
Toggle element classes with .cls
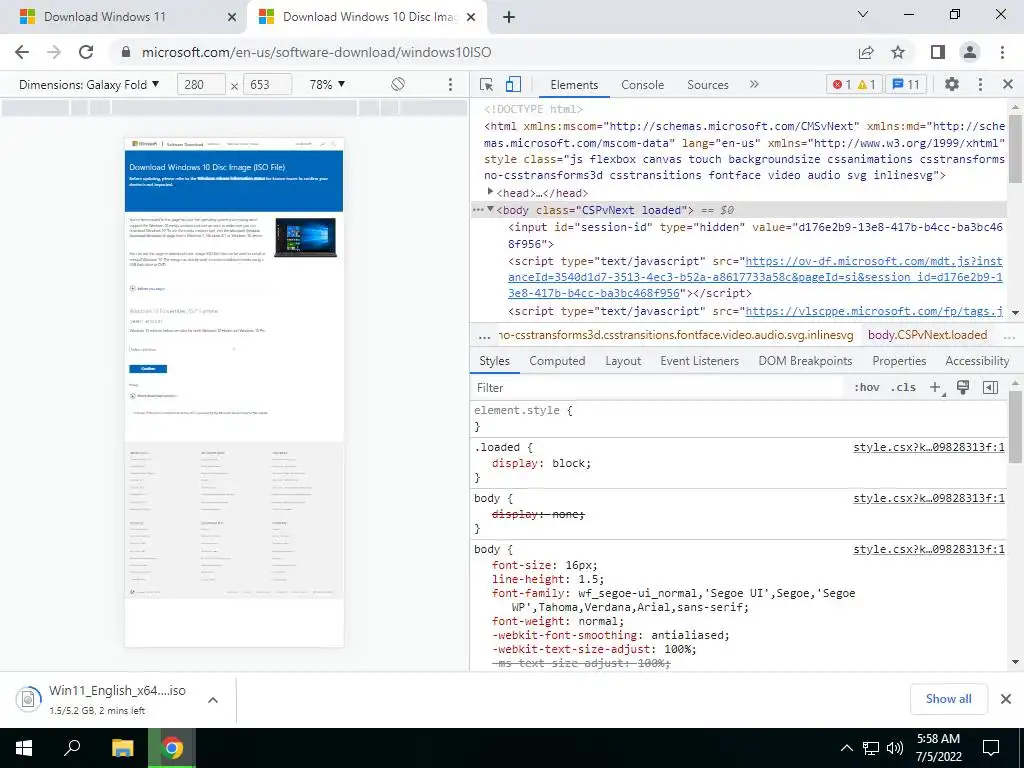[903, 387]
